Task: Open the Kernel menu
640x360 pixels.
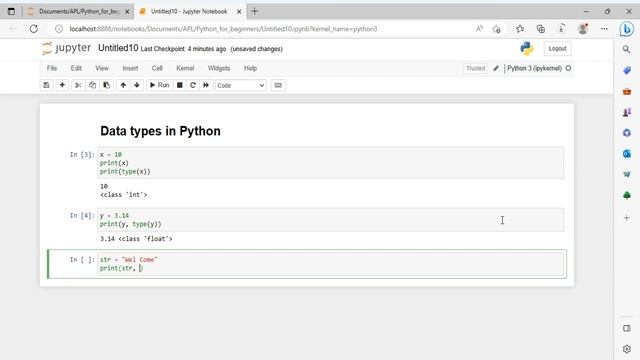Action: pos(185,68)
